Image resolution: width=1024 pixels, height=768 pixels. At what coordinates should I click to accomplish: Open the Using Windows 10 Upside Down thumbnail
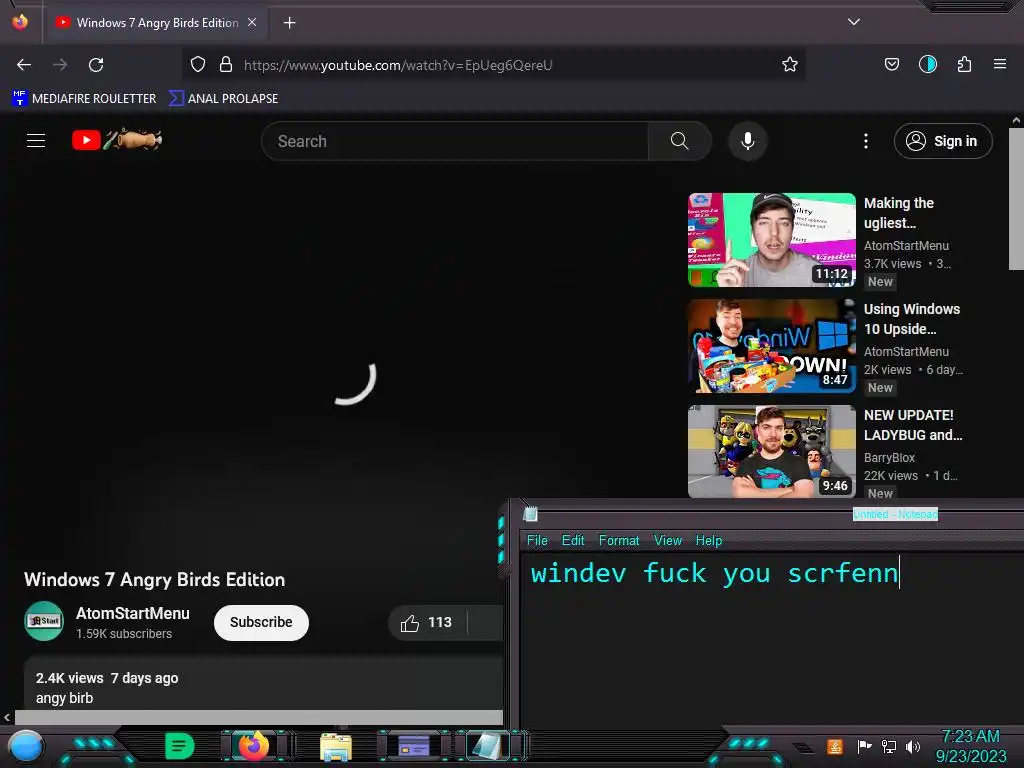(x=772, y=346)
